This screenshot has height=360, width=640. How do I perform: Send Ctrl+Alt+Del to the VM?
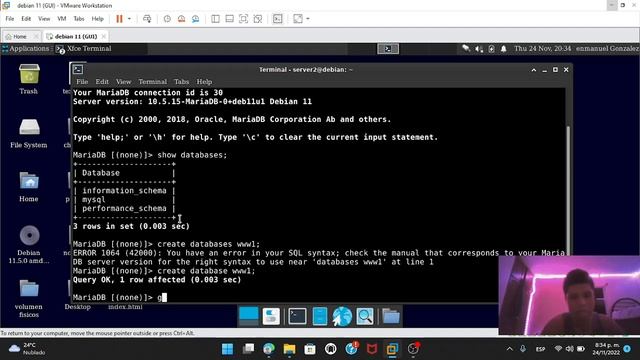coord(147,19)
